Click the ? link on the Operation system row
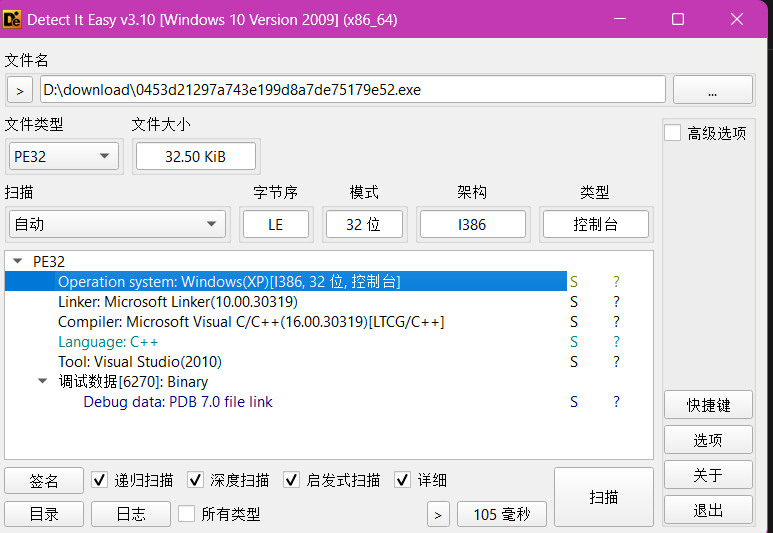 pos(616,282)
